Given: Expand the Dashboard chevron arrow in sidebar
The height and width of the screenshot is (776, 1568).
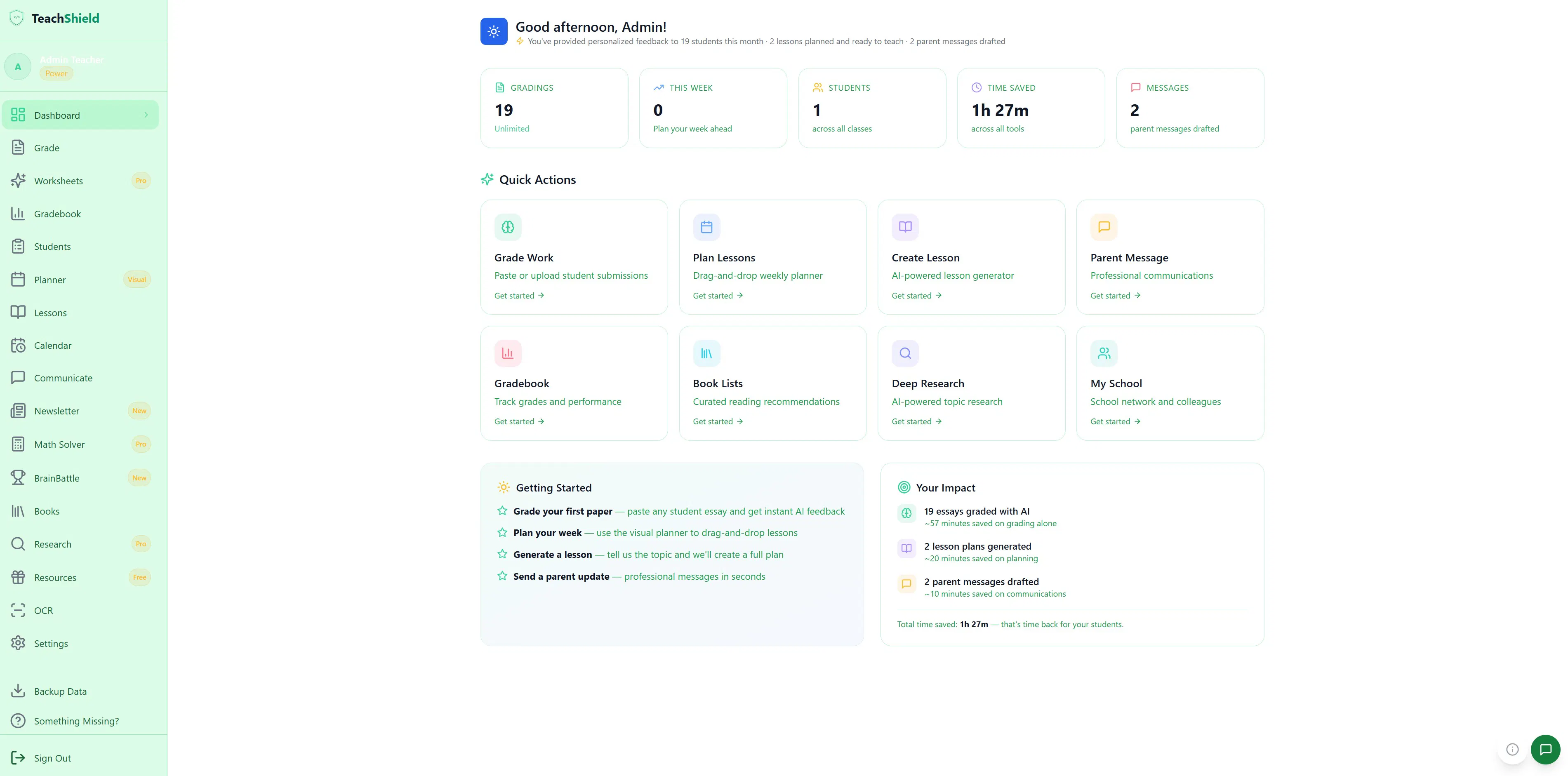Looking at the screenshot, I should 146,115.
